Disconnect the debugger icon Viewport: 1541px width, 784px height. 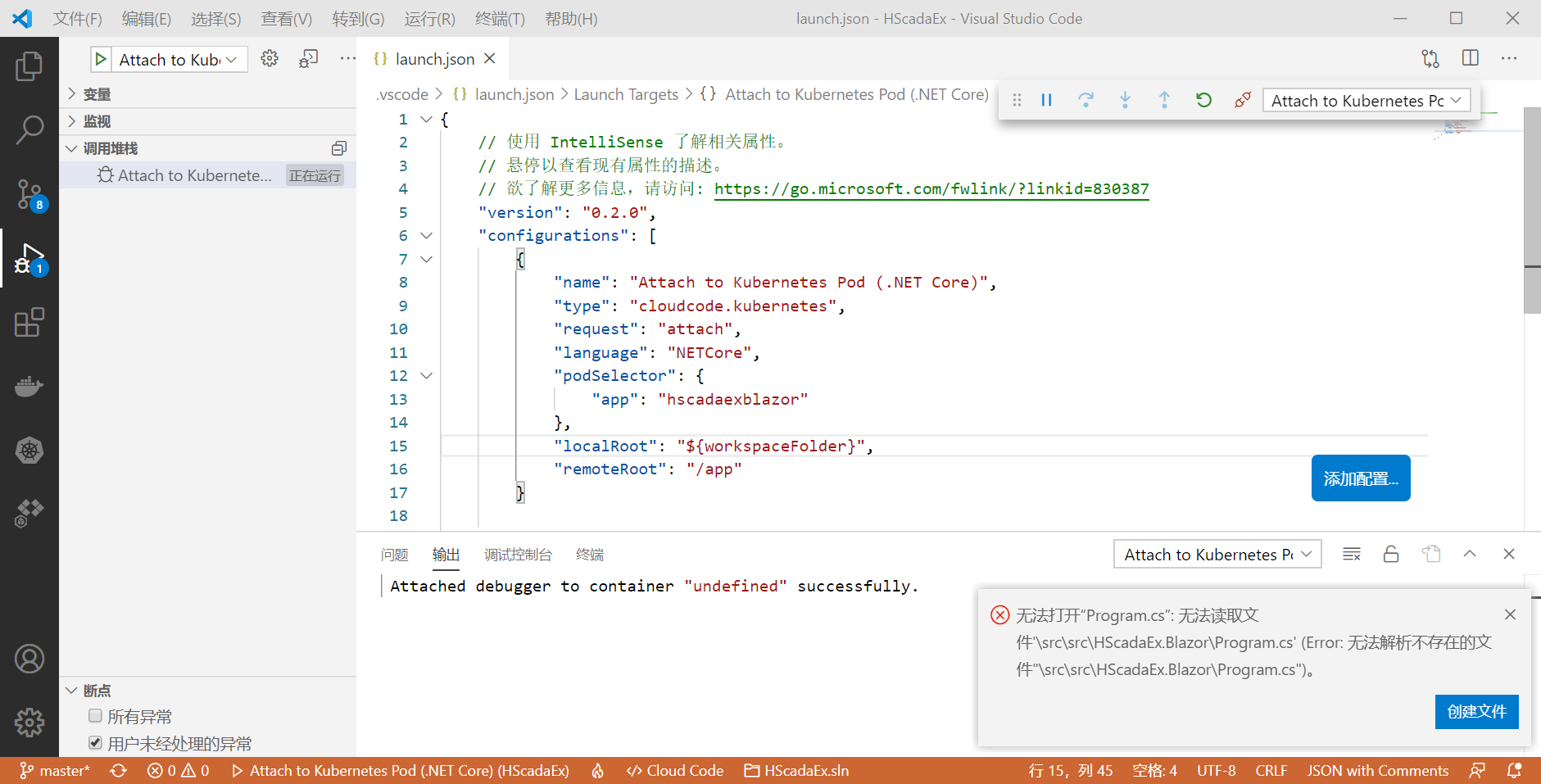[x=1242, y=100]
